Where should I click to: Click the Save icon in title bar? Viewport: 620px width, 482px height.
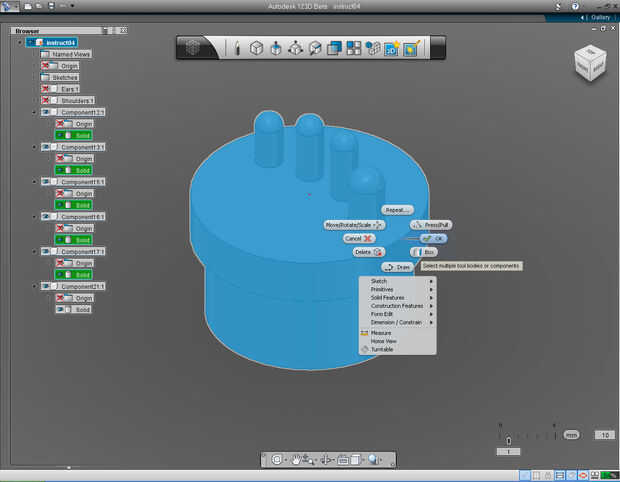[51, 6]
